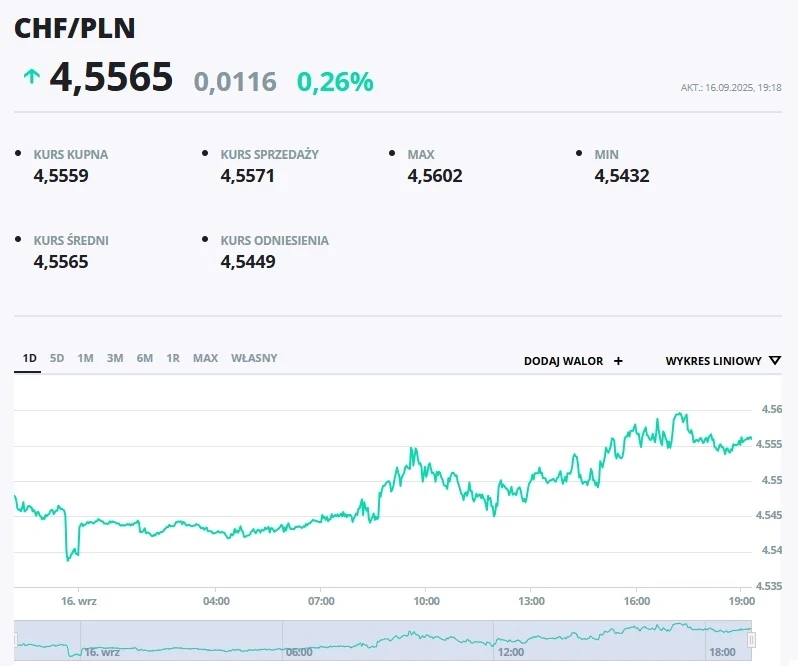
Task: Click the KURS SPRZEDAŻY value 4,5571
Action: [x=247, y=176]
